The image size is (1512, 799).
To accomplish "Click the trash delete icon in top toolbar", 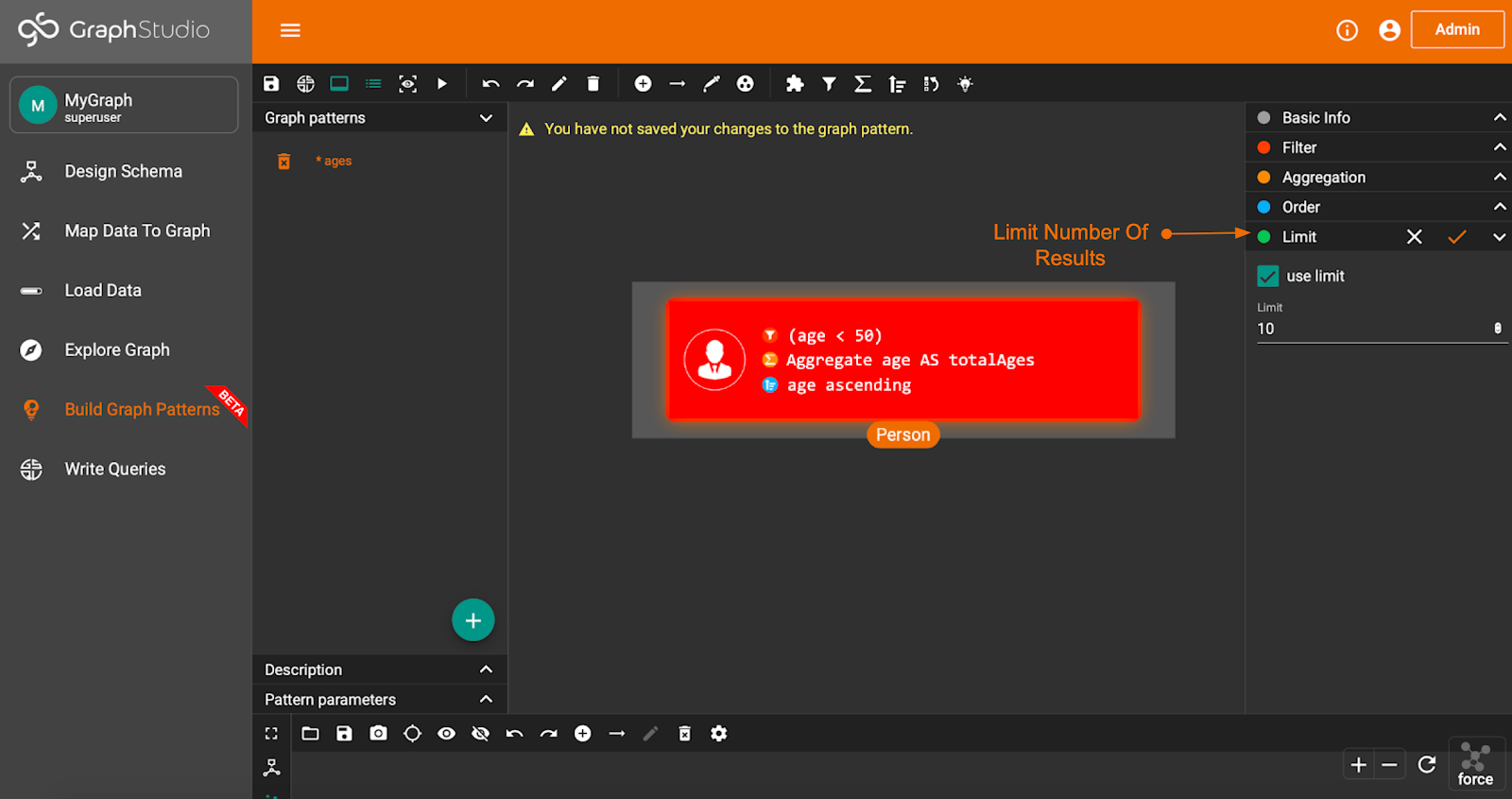I will [x=593, y=84].
